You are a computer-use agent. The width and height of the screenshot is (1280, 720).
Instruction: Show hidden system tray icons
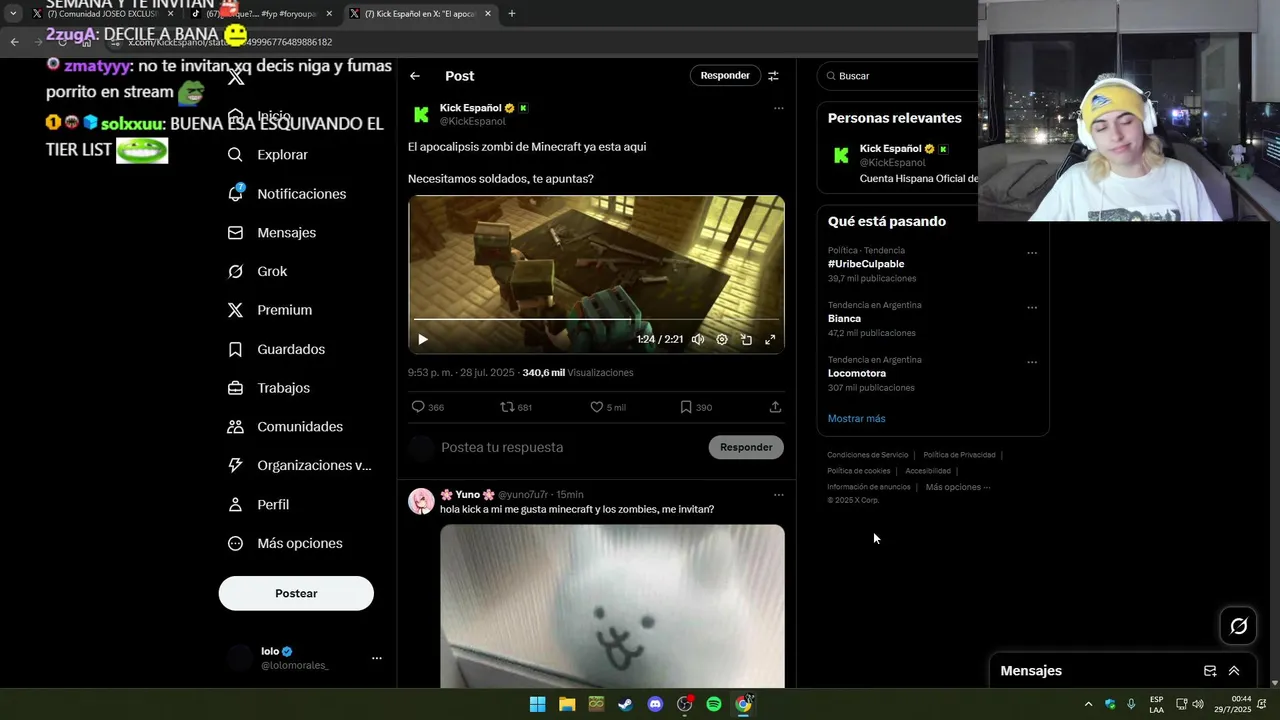click(x=1088, y=704)
